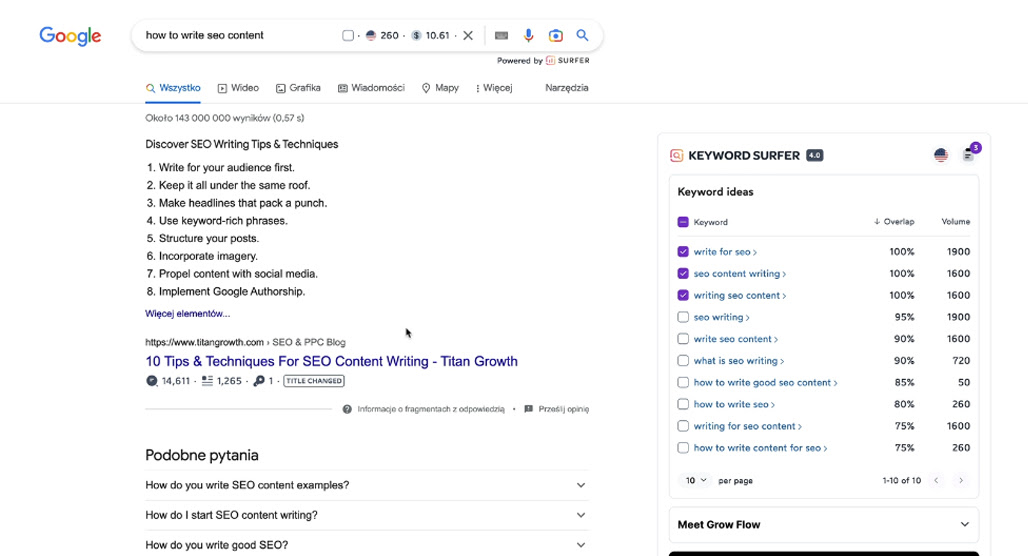The height and width of the screenshot is (556, 1028).
Task: Open Informacje o fragmentach z odpowiedzią
Action: [431, 409]
